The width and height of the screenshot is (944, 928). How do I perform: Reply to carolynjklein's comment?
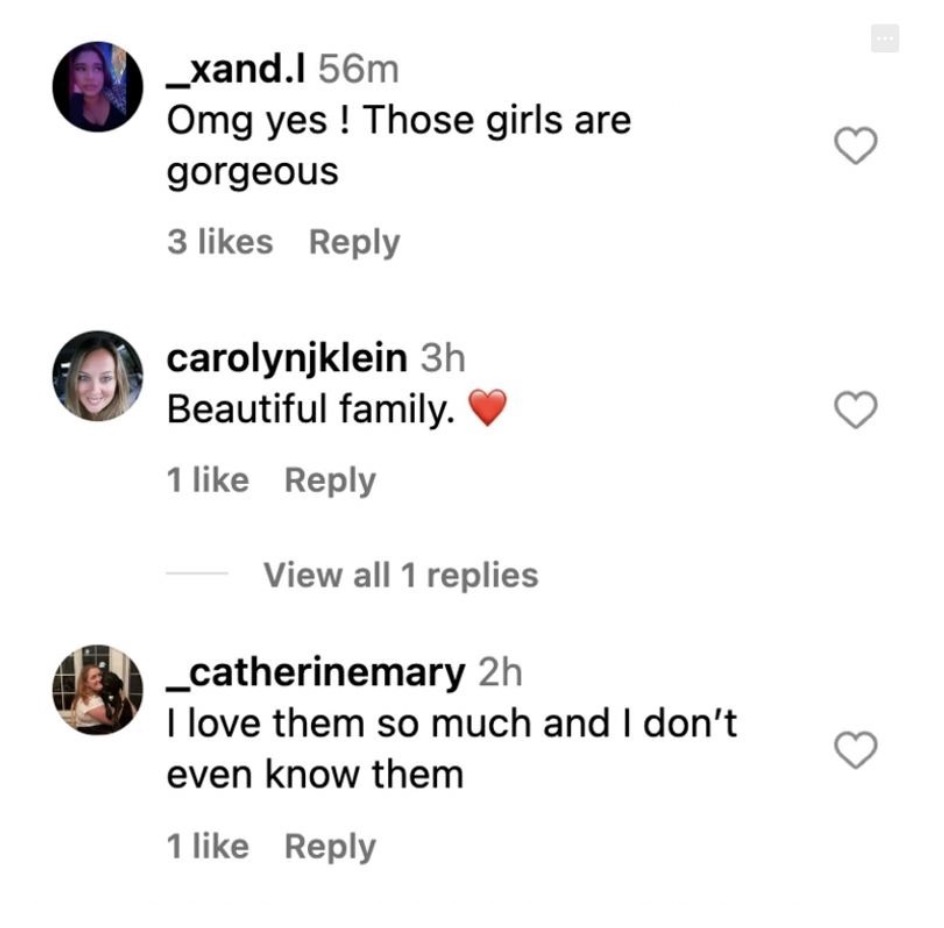coord(330,480)
